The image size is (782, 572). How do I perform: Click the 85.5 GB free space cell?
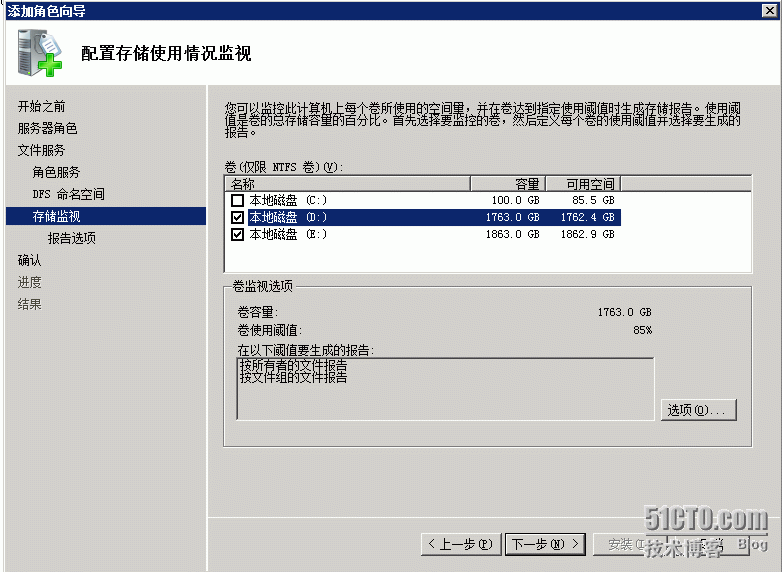[x=593, y=200]
